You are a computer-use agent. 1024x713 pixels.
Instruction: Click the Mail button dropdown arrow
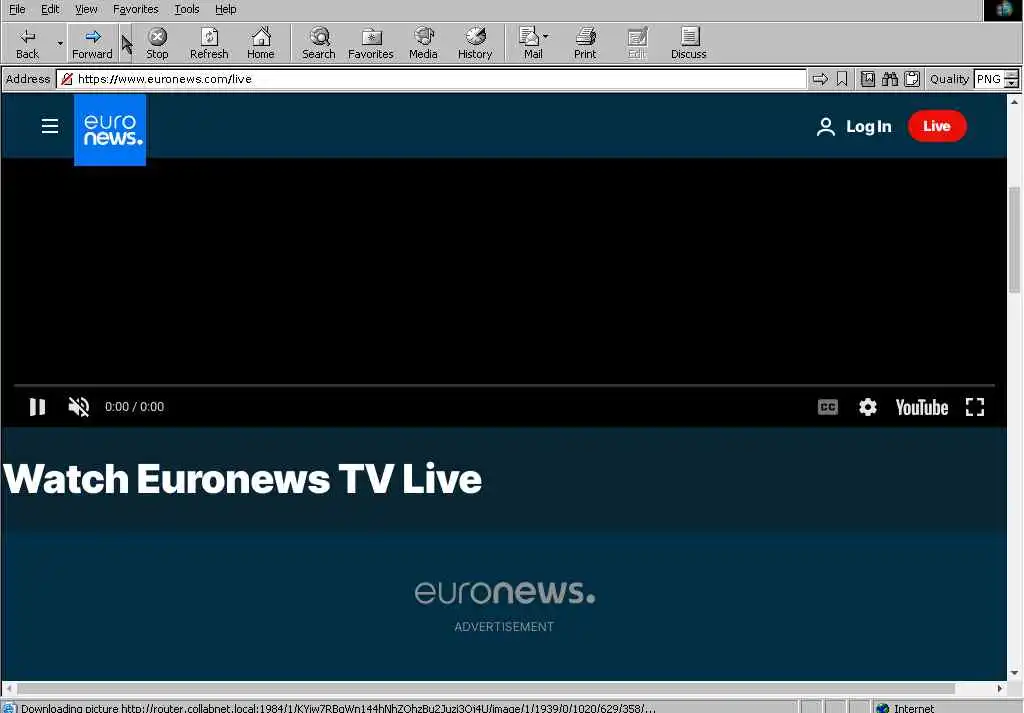click(546, 37)
